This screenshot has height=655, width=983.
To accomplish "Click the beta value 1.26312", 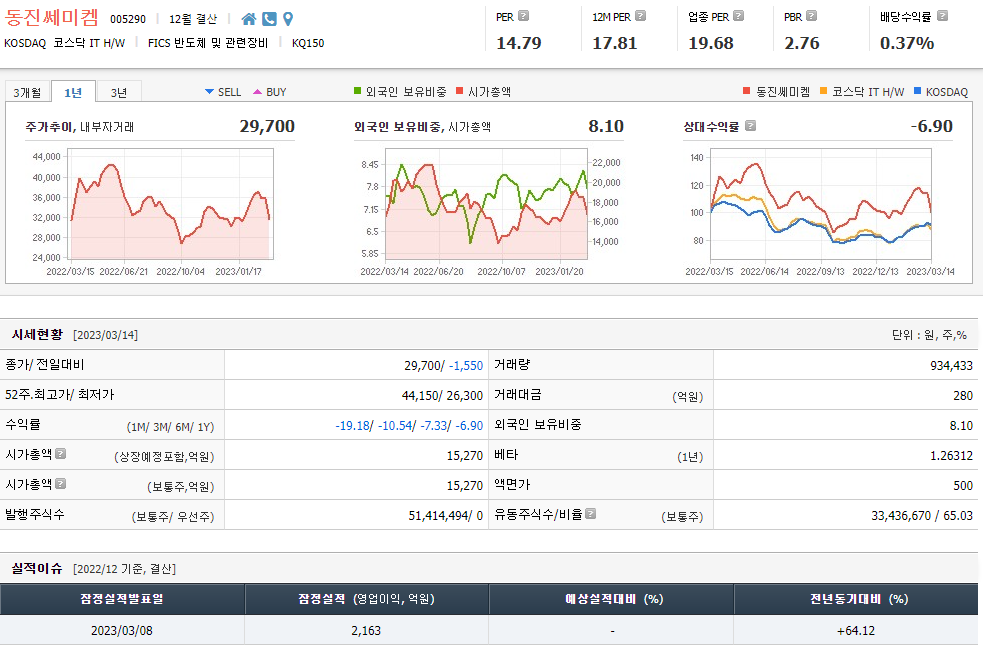I will click(951, 456).
